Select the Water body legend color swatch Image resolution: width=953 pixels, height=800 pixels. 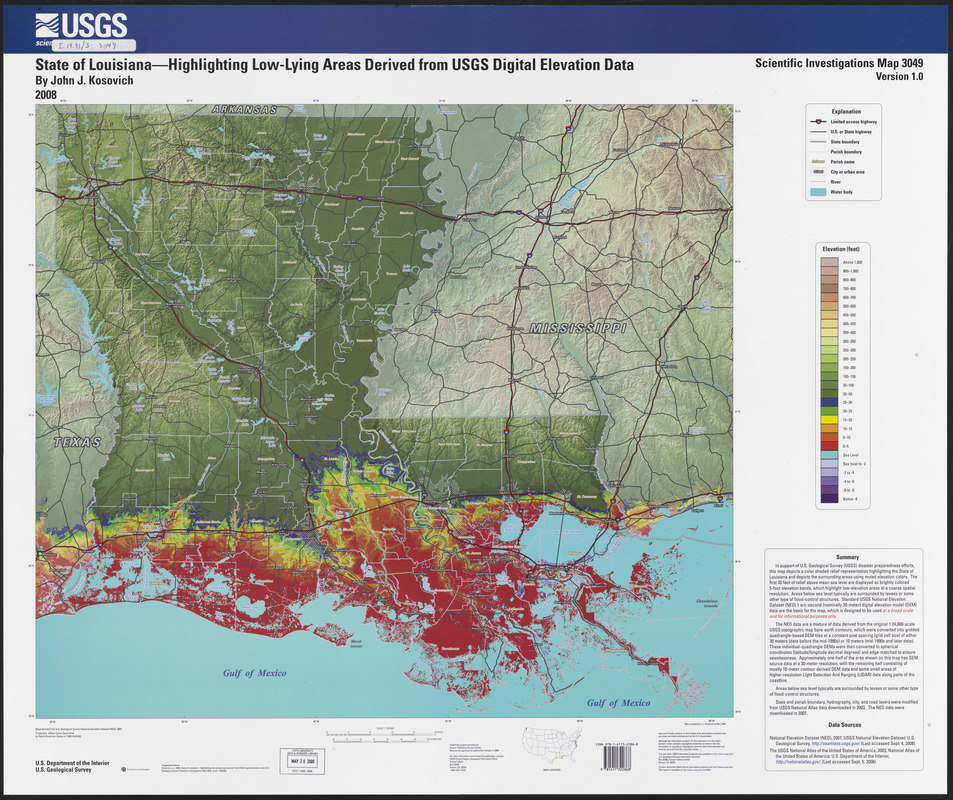[818, 192]
